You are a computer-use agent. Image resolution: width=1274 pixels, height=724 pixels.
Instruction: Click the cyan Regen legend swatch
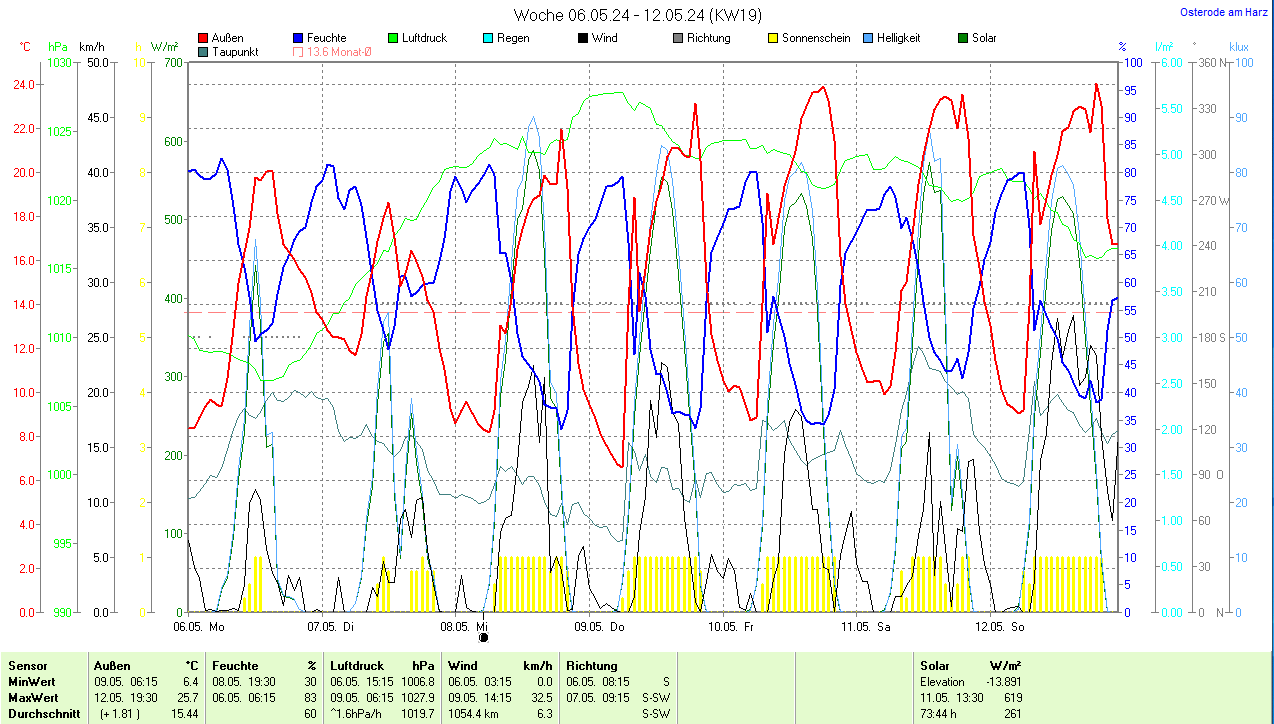(489, 38)
